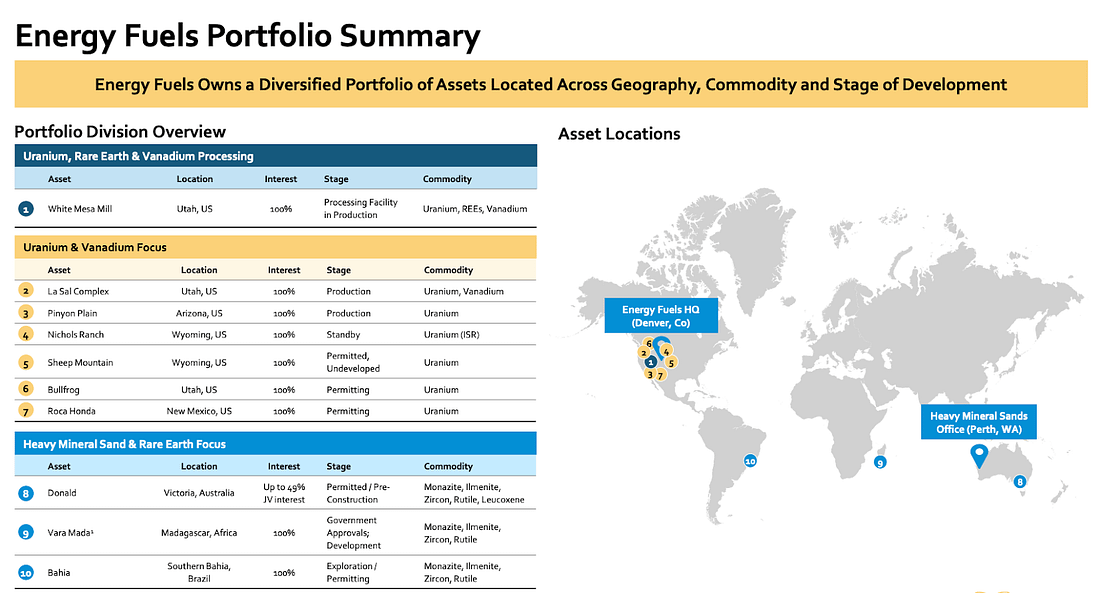Click the Up to 49% JV interest cell
This screenshot has height=593, width=1100.
click(x=284, y=493)
